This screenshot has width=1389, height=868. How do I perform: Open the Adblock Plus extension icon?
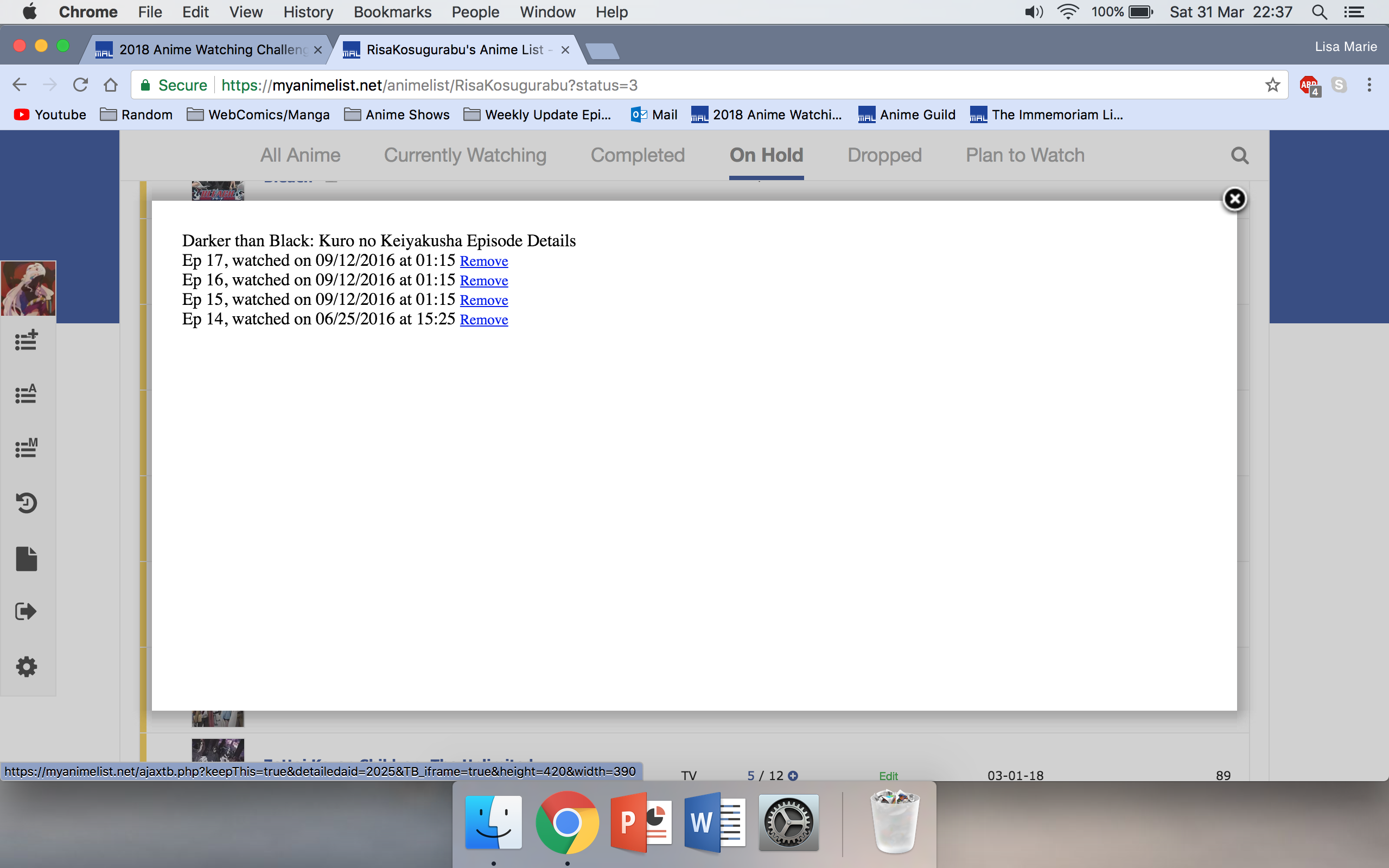1309,86
